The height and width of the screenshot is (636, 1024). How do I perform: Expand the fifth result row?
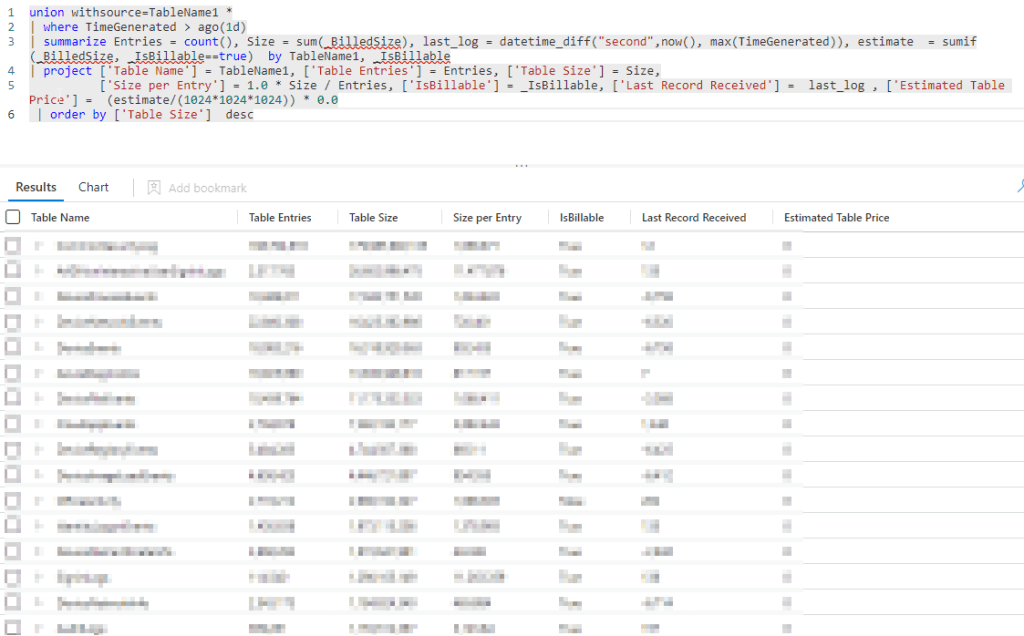[38, 347]
